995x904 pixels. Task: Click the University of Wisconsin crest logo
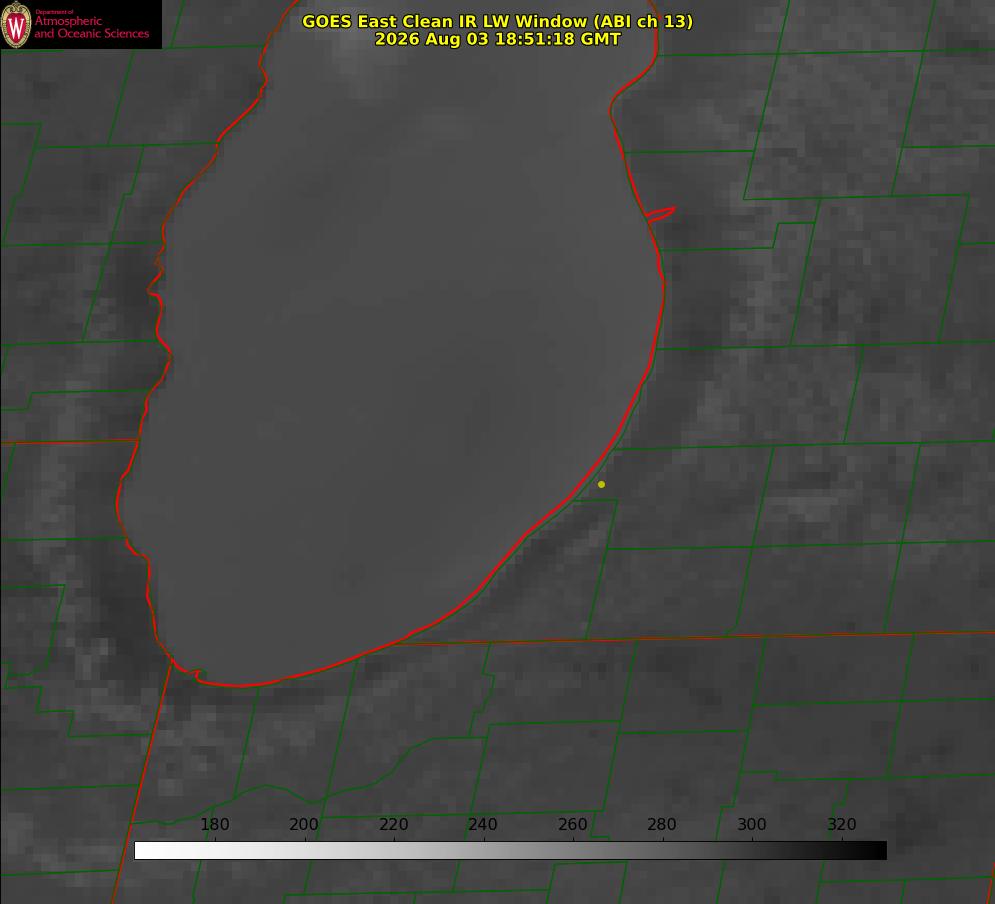[x=16, y=24]
